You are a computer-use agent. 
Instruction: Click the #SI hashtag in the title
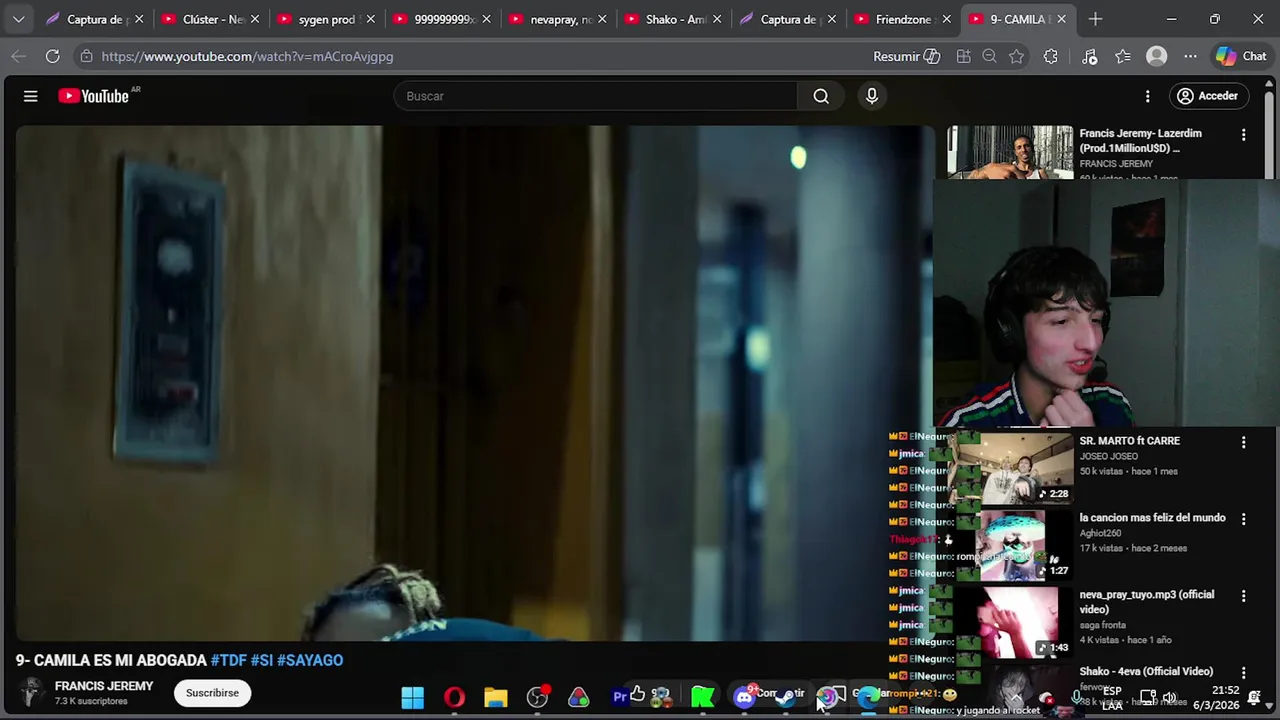pos(261,660)
